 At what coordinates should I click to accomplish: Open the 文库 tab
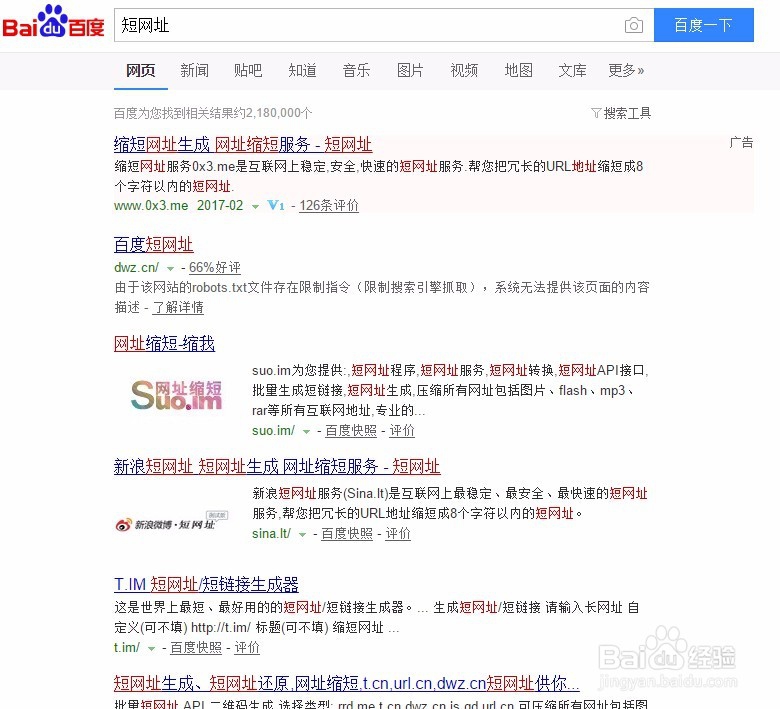pyautogui.click(x=572, y=71)
